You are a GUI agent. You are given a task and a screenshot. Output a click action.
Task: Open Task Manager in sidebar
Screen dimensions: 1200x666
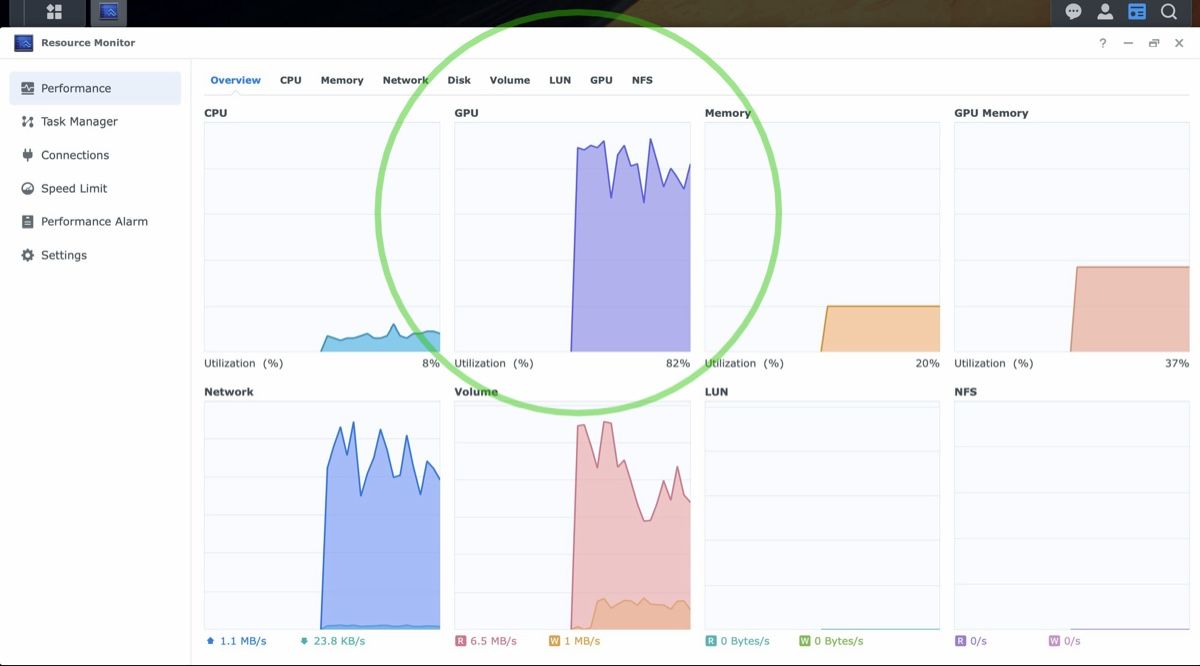[95, 122]
